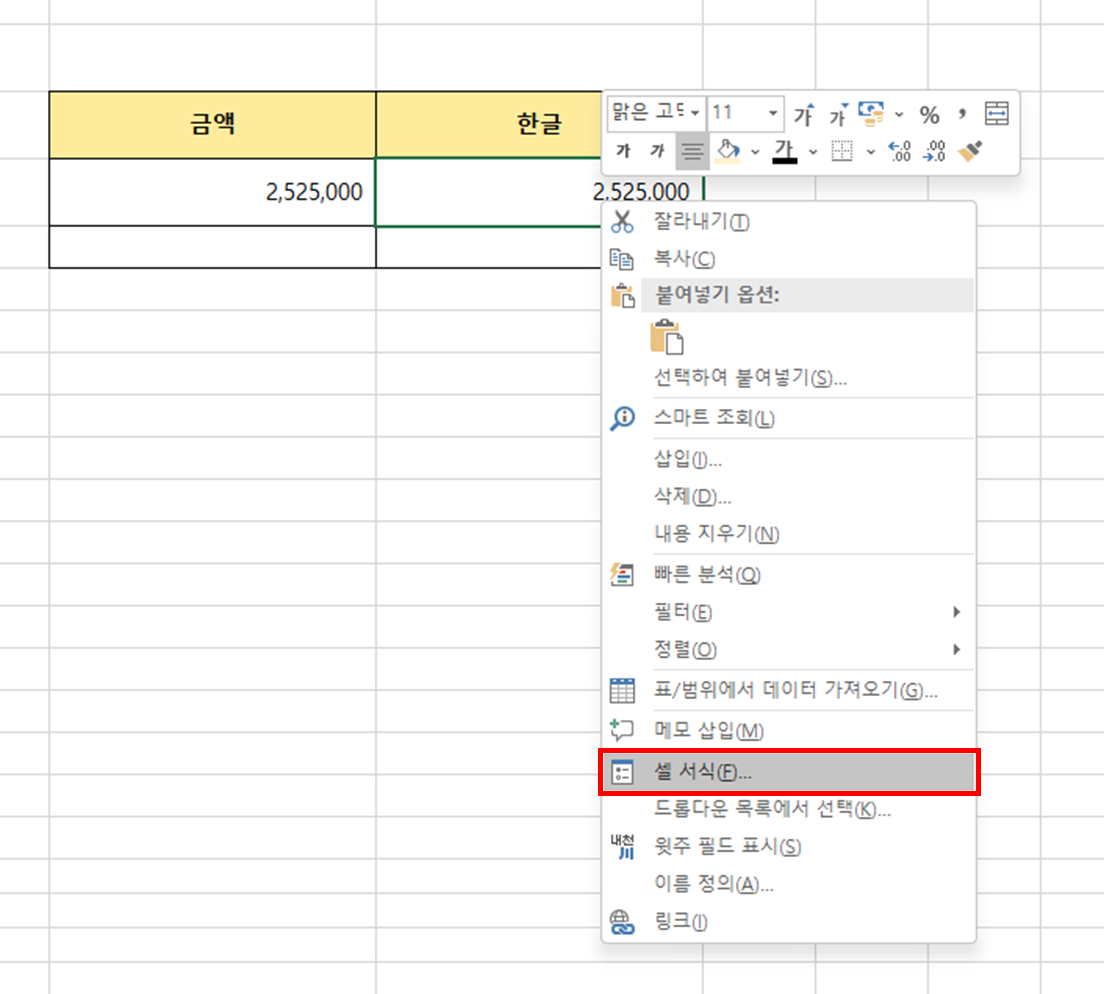1104x994 pixels.
Task: Click the increase font size icon
Action: 805,113
